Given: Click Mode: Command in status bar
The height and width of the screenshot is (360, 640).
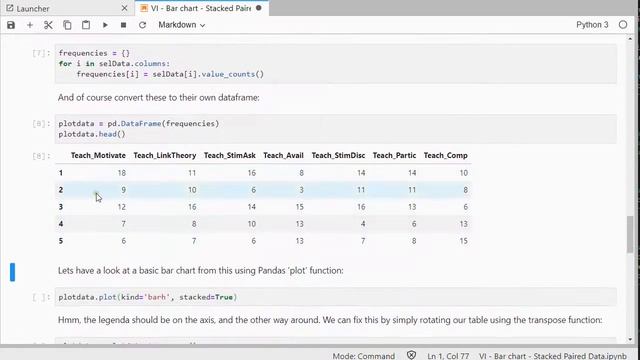Looking at the screenshot, I should point(363,356).
